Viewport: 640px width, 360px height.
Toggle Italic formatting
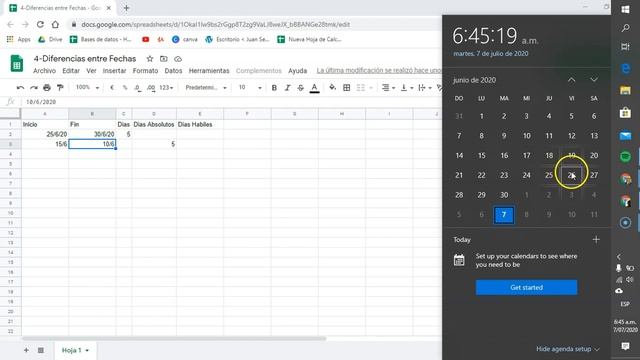[287, 88]
